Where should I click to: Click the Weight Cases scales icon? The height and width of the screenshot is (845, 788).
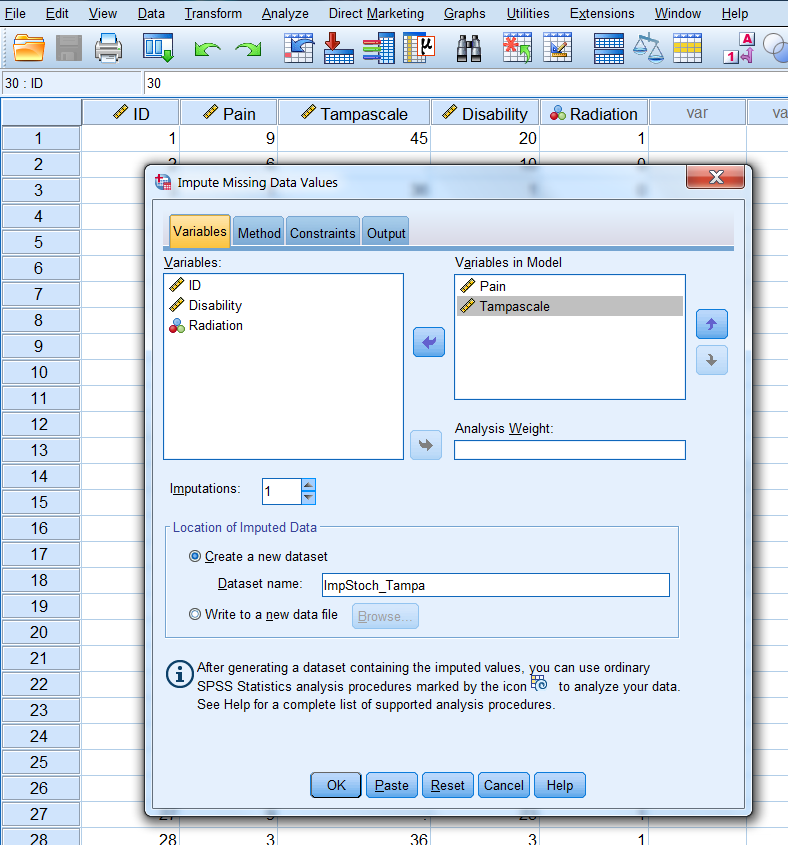[649, 47]
